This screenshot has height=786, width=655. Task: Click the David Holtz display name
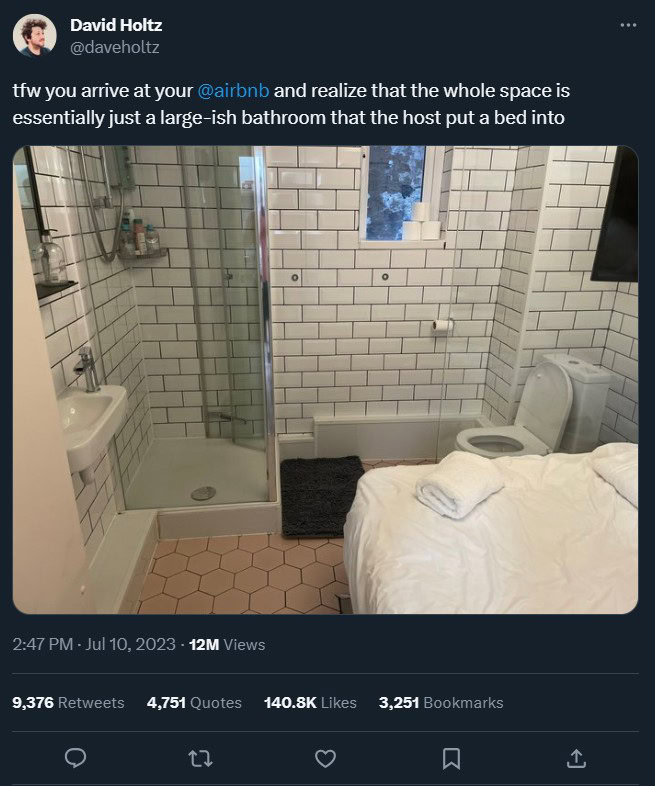coord(116,25)
